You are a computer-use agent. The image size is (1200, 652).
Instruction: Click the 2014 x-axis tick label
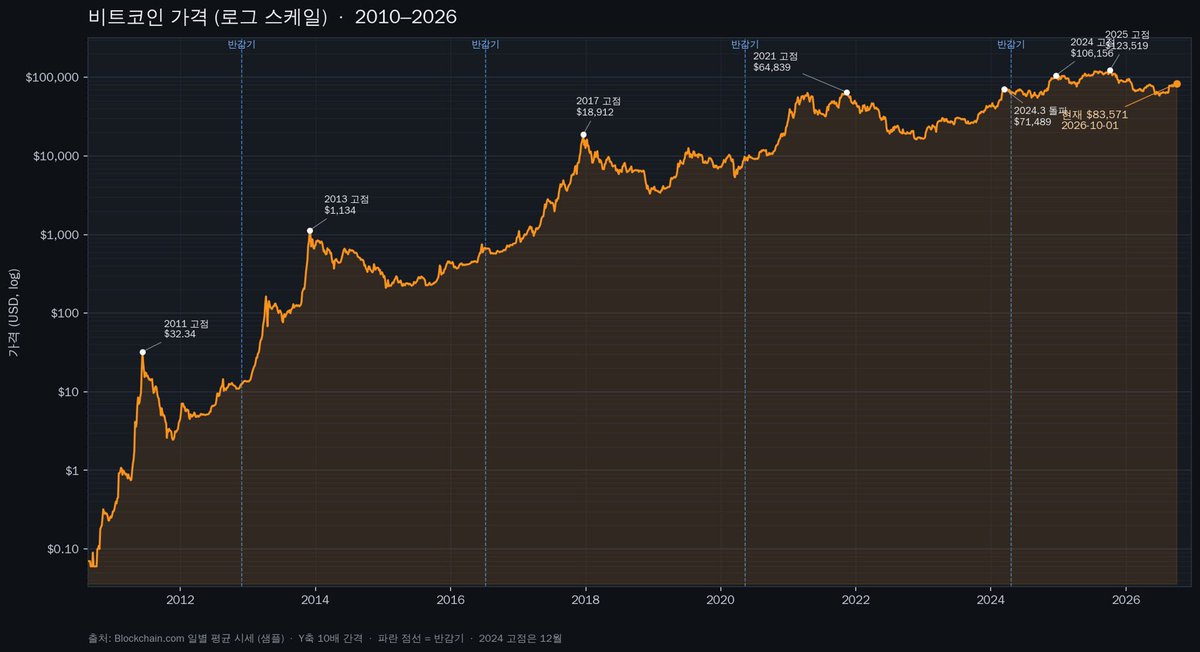tap(315, 600)
